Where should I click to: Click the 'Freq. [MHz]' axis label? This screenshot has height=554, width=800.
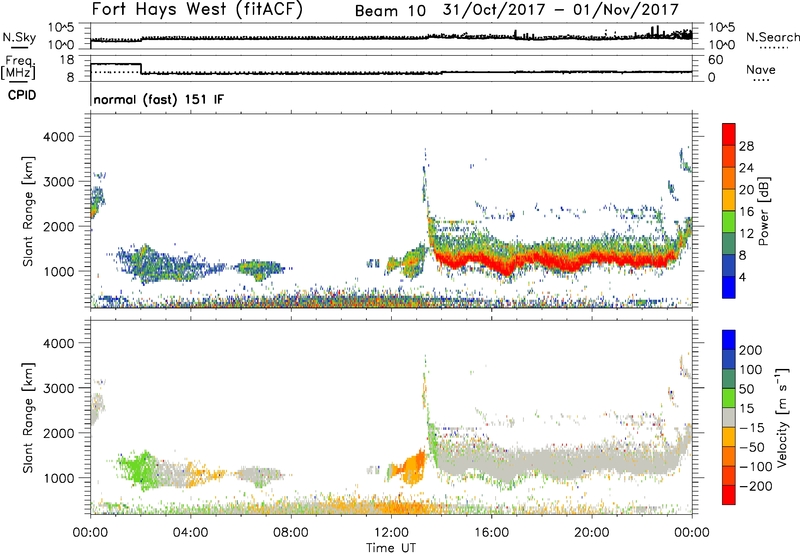(19, 68)
